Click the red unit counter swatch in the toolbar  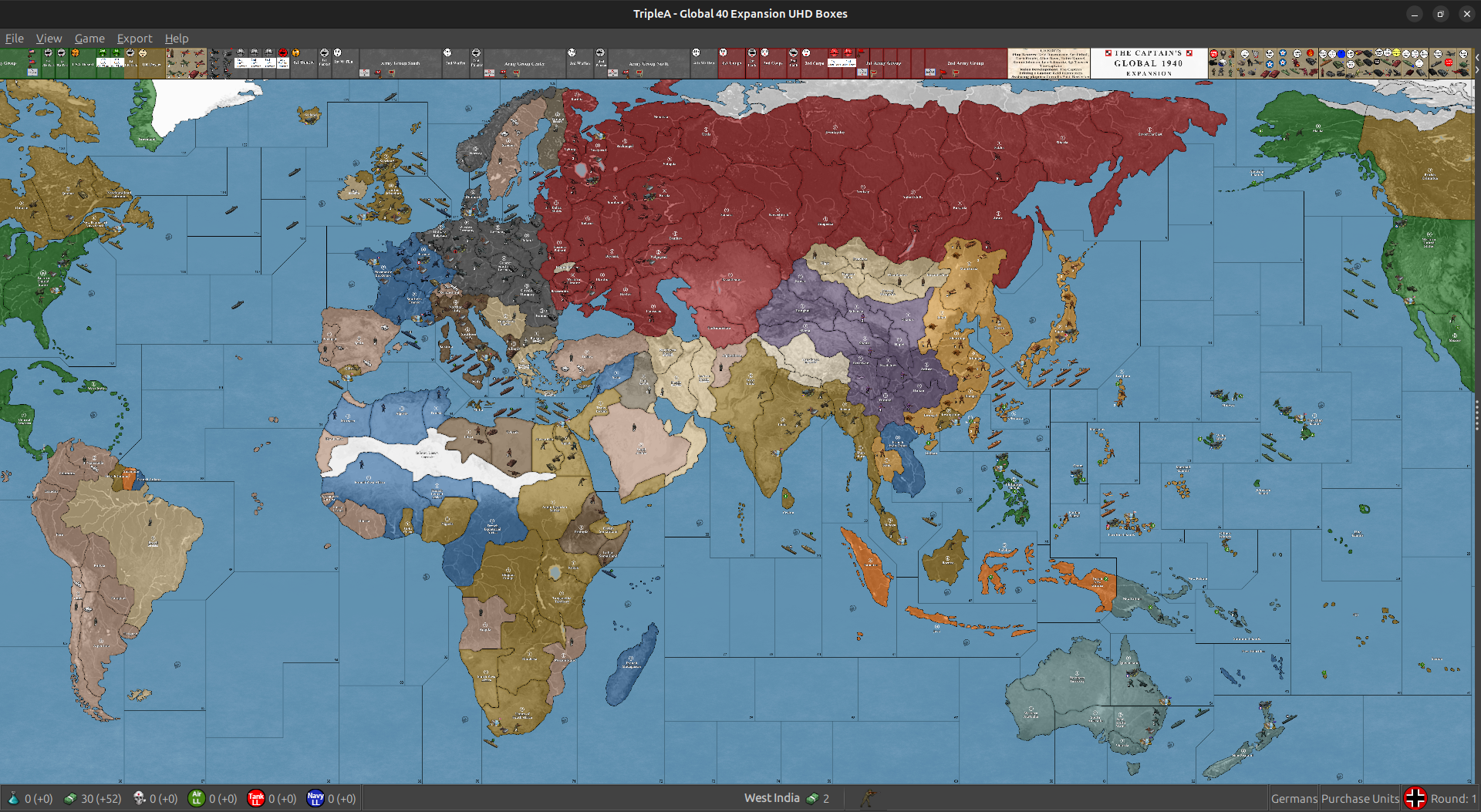[x=1215, y=54]
